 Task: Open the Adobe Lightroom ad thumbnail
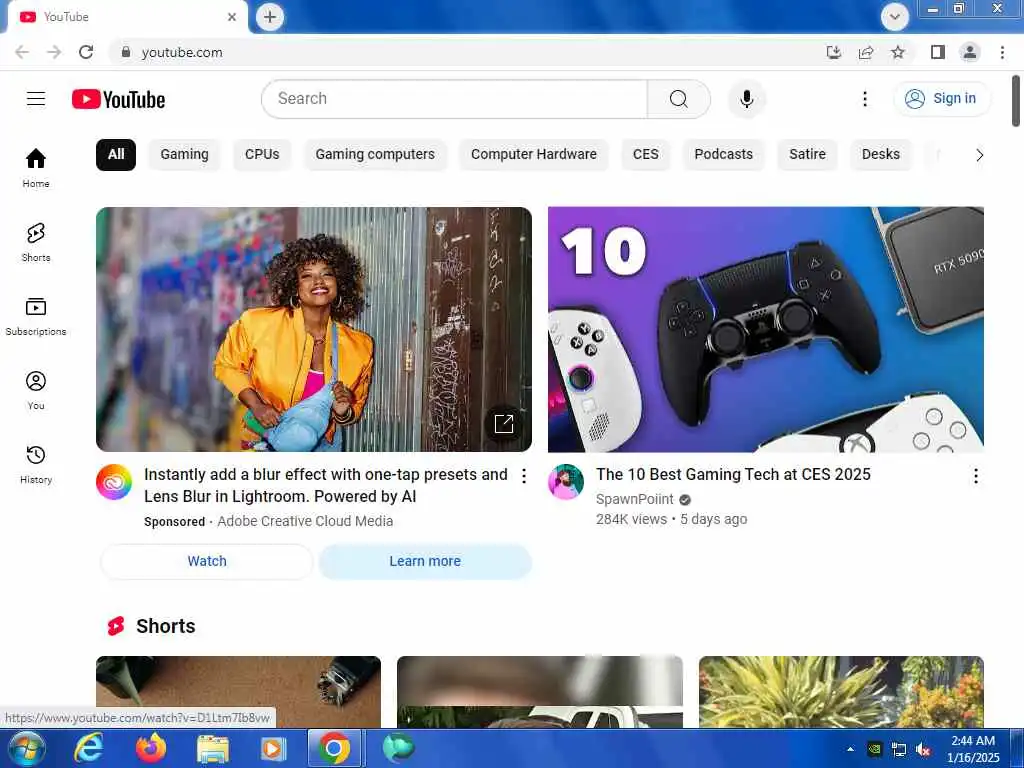click(313, 329)
